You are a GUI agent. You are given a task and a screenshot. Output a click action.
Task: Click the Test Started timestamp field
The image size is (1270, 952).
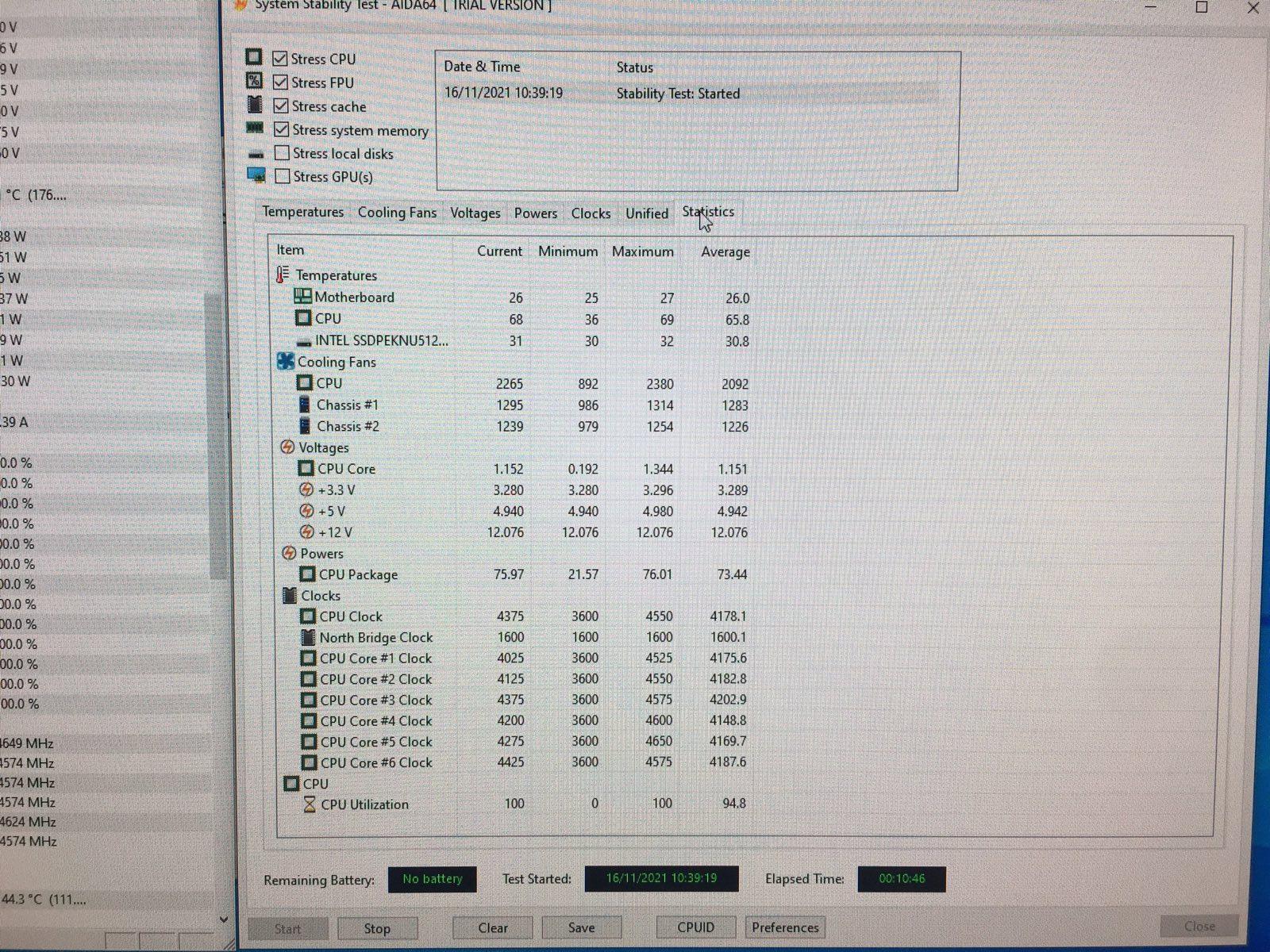661,878
